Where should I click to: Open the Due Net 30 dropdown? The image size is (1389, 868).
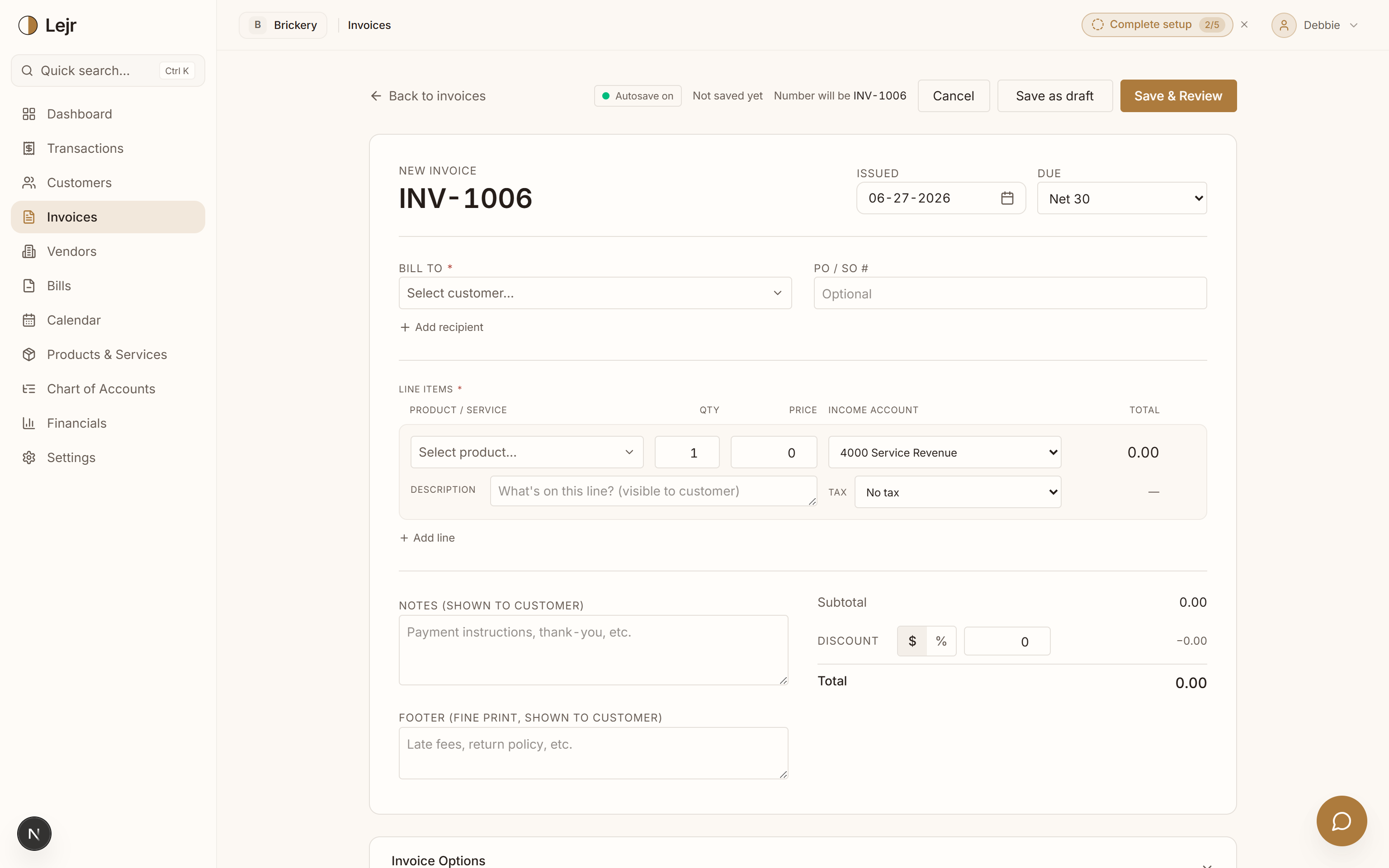click(x=1122, y=198)
